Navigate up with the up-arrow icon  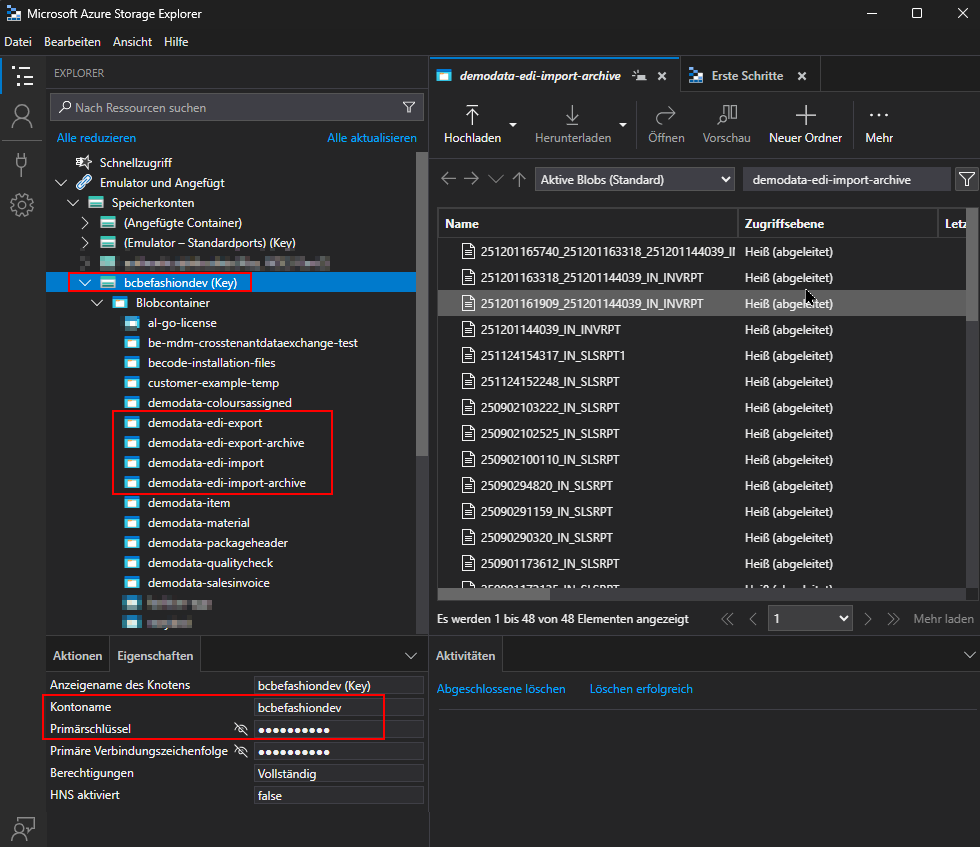(x=518, y=179)
